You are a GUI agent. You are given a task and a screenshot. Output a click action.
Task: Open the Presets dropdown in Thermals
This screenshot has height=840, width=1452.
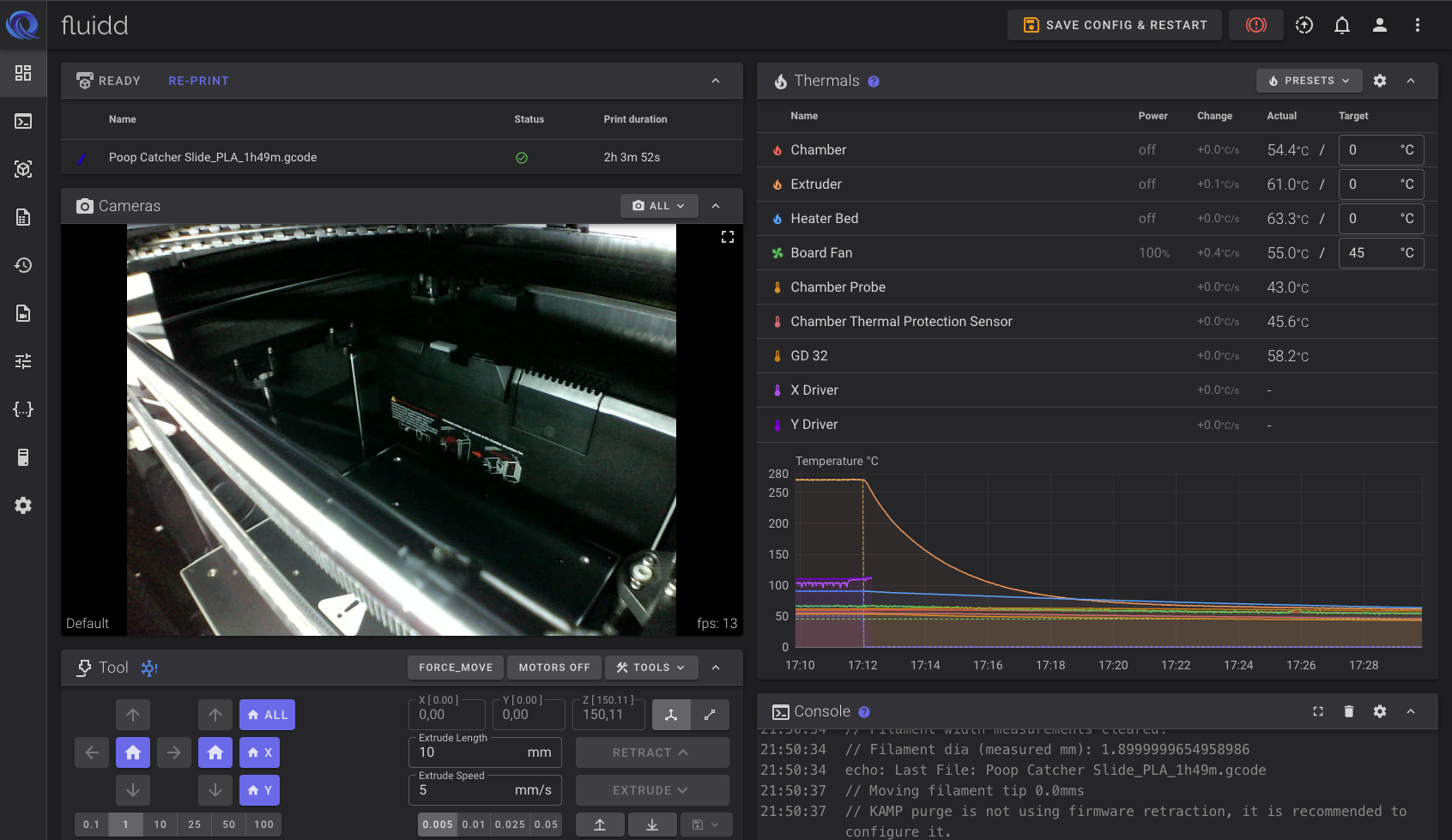pyautogui.click(x=1309, y=81)
